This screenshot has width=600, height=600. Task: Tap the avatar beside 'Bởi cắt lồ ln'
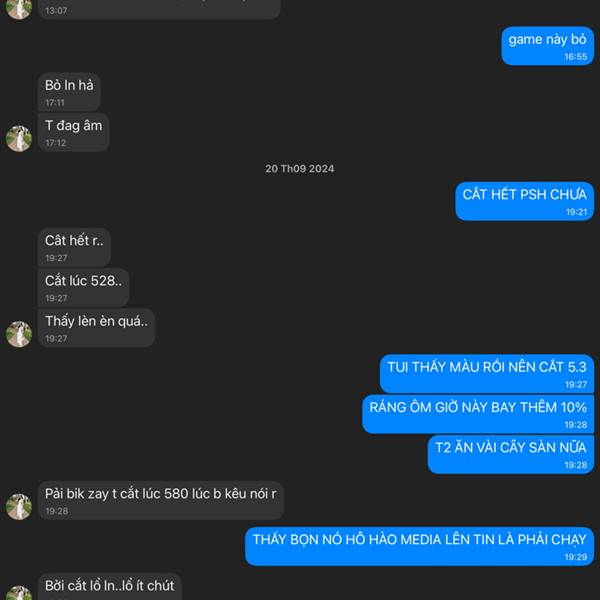19,592
